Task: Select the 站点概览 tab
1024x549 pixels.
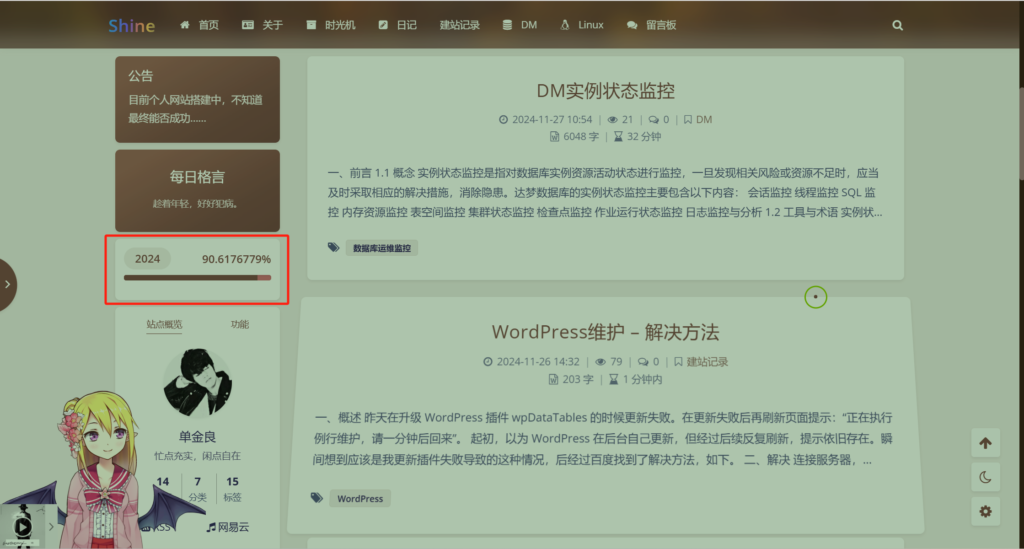Action: pos(164,324)
